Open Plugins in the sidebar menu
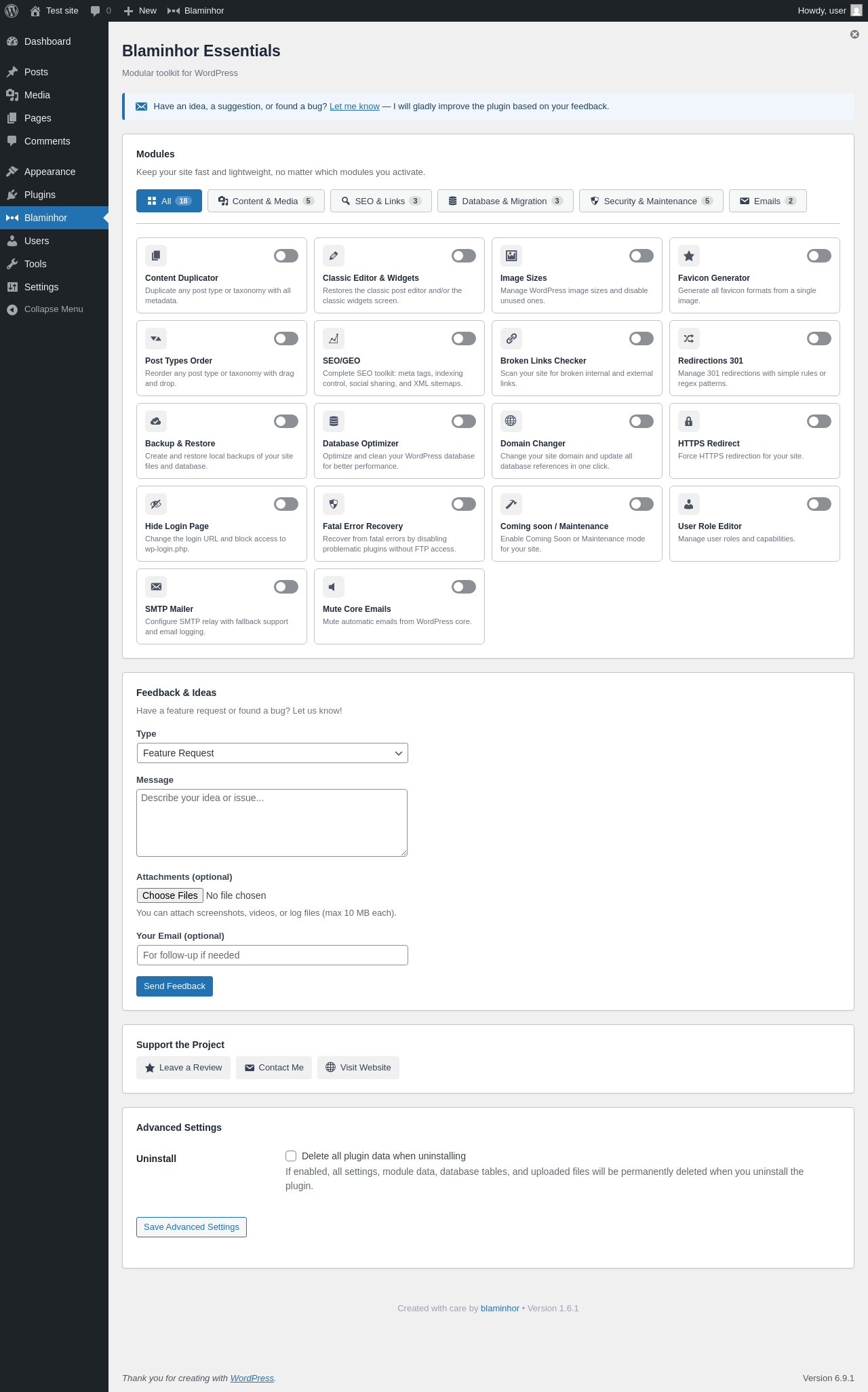This screenshot has width=868, height=1392. pyautogui.click(x=39, y=195)
